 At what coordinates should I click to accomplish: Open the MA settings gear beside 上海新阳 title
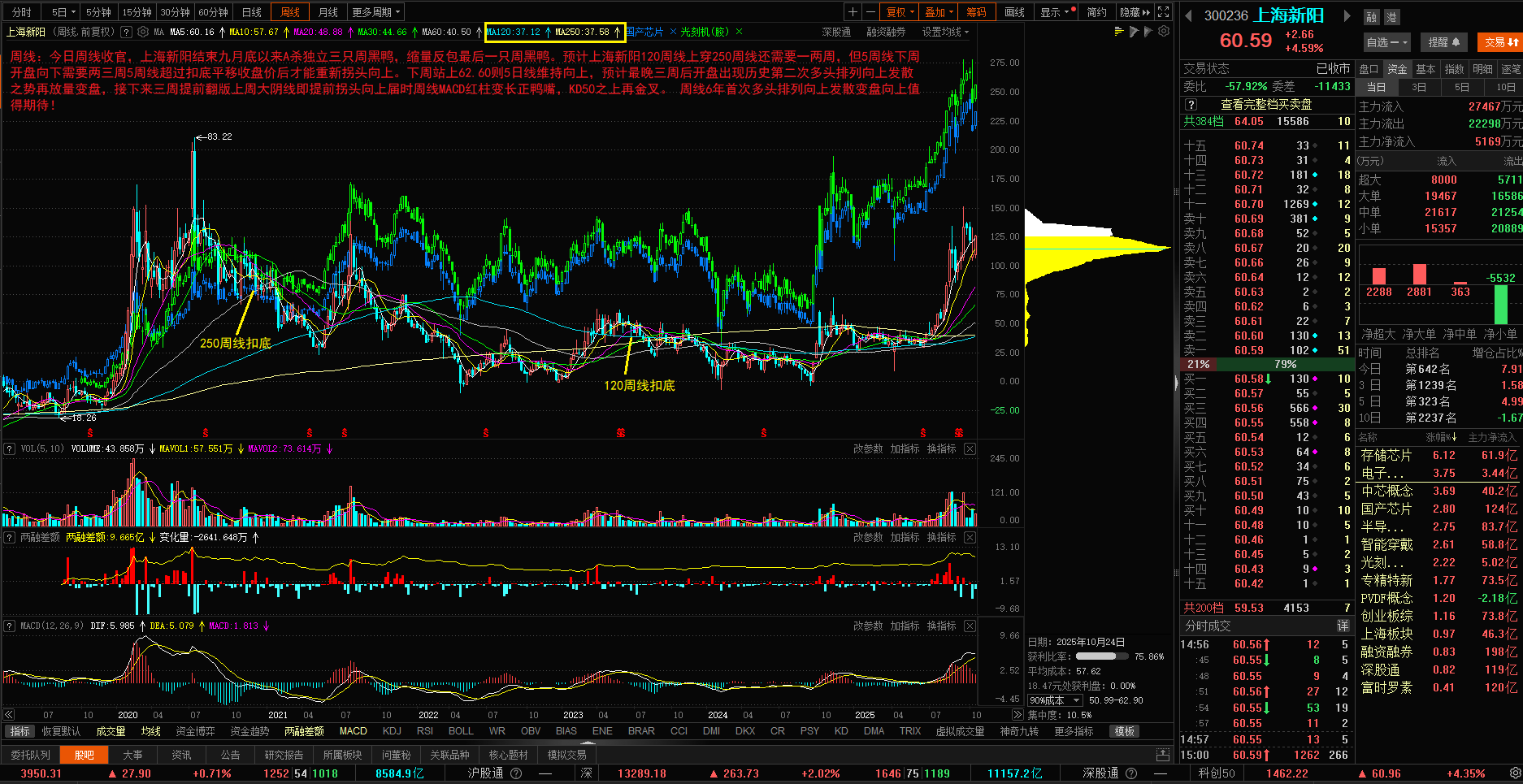[143, 32]
